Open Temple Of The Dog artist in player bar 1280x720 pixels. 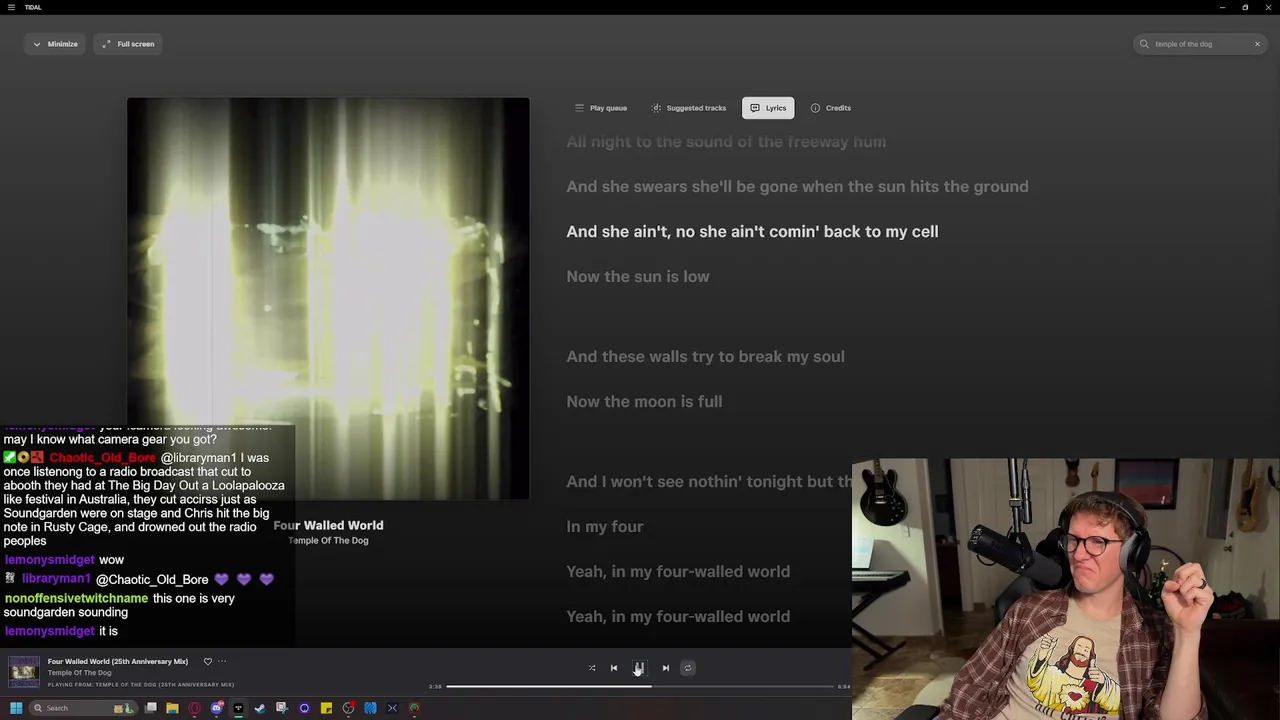pyautogui.click(x=80, y=673)
